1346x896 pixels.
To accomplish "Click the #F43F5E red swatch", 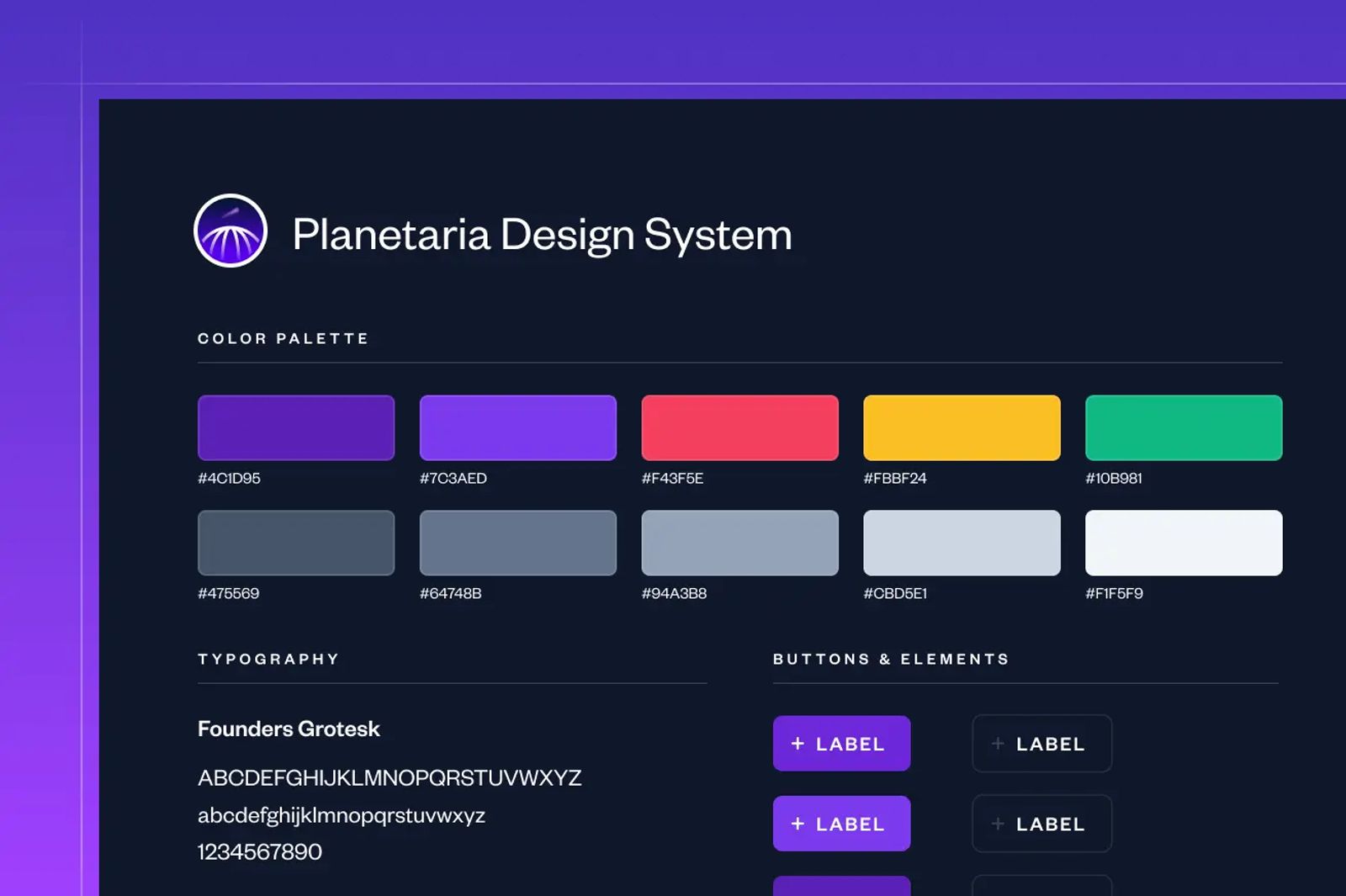I will click(739, 427).
